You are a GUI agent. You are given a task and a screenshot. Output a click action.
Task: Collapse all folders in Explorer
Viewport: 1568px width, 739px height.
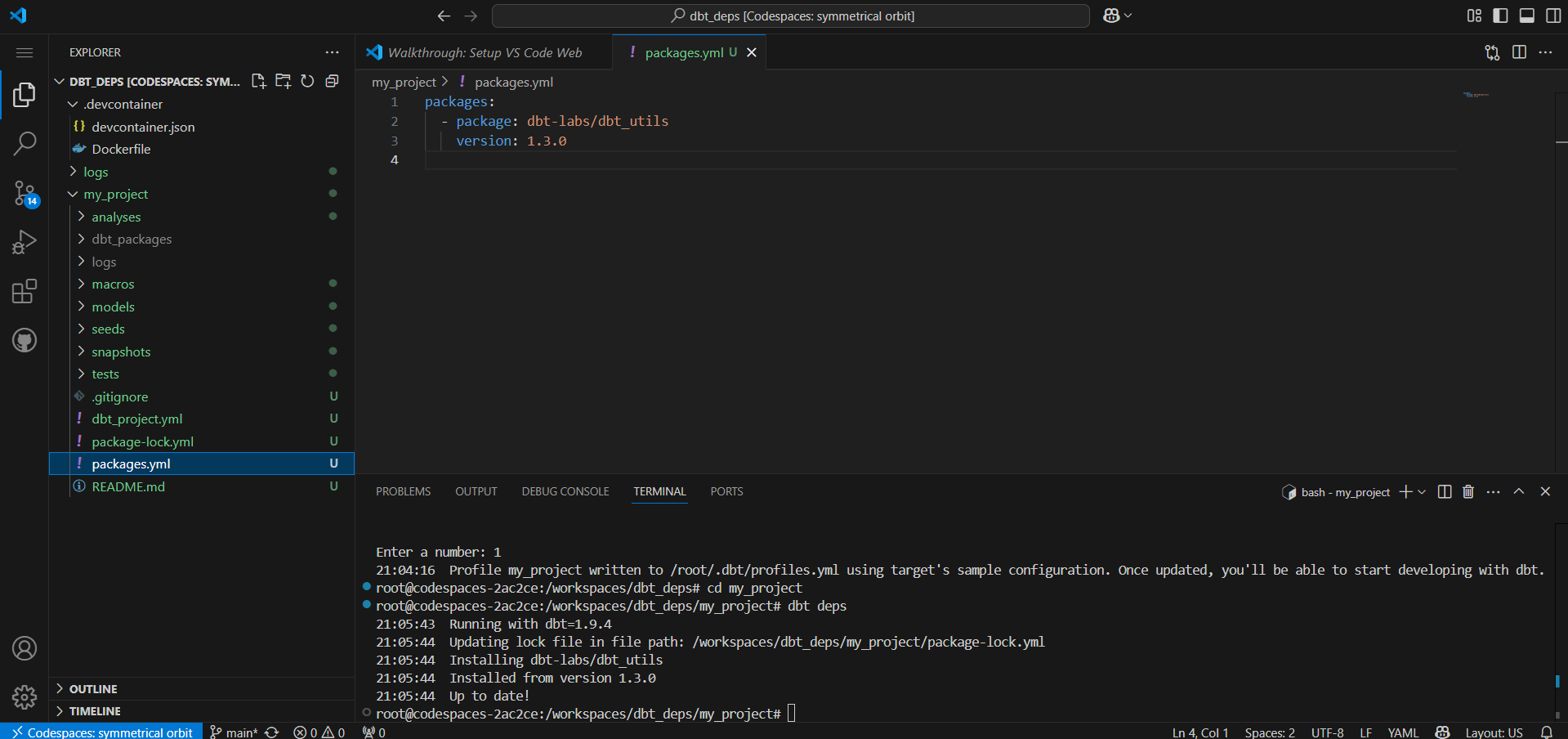332,81
